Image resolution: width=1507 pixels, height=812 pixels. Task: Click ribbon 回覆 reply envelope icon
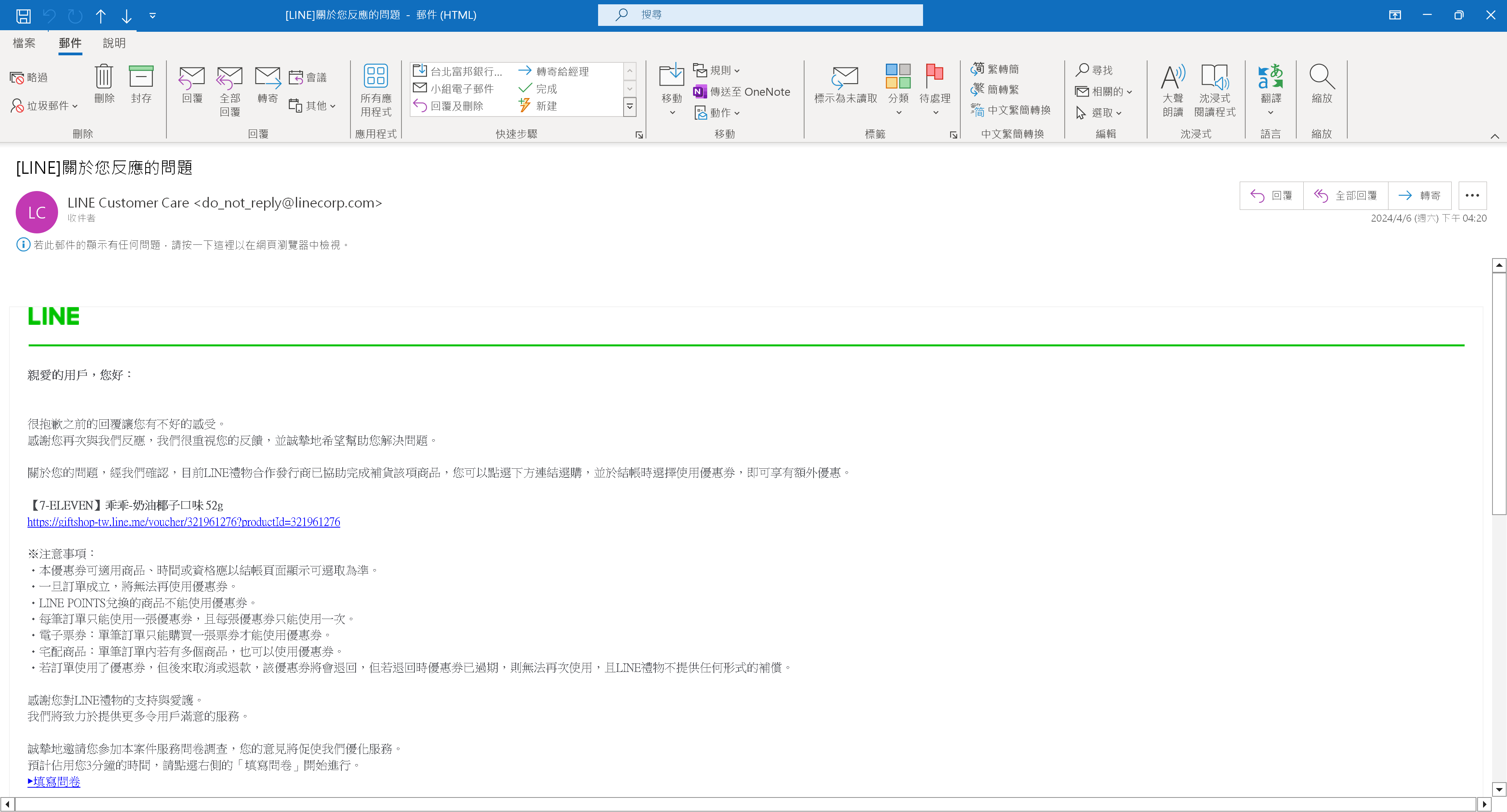192,84
